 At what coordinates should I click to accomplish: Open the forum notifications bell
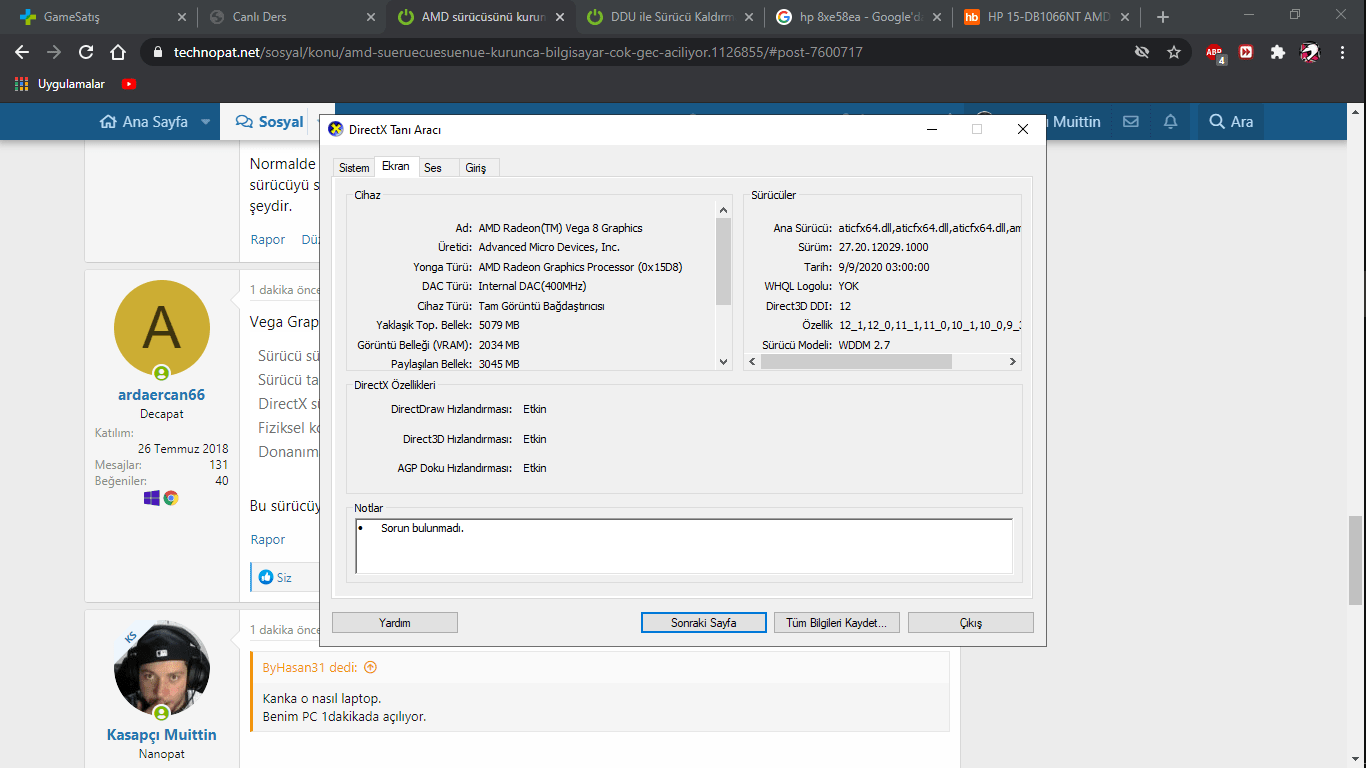click(x=1171, y=122)
